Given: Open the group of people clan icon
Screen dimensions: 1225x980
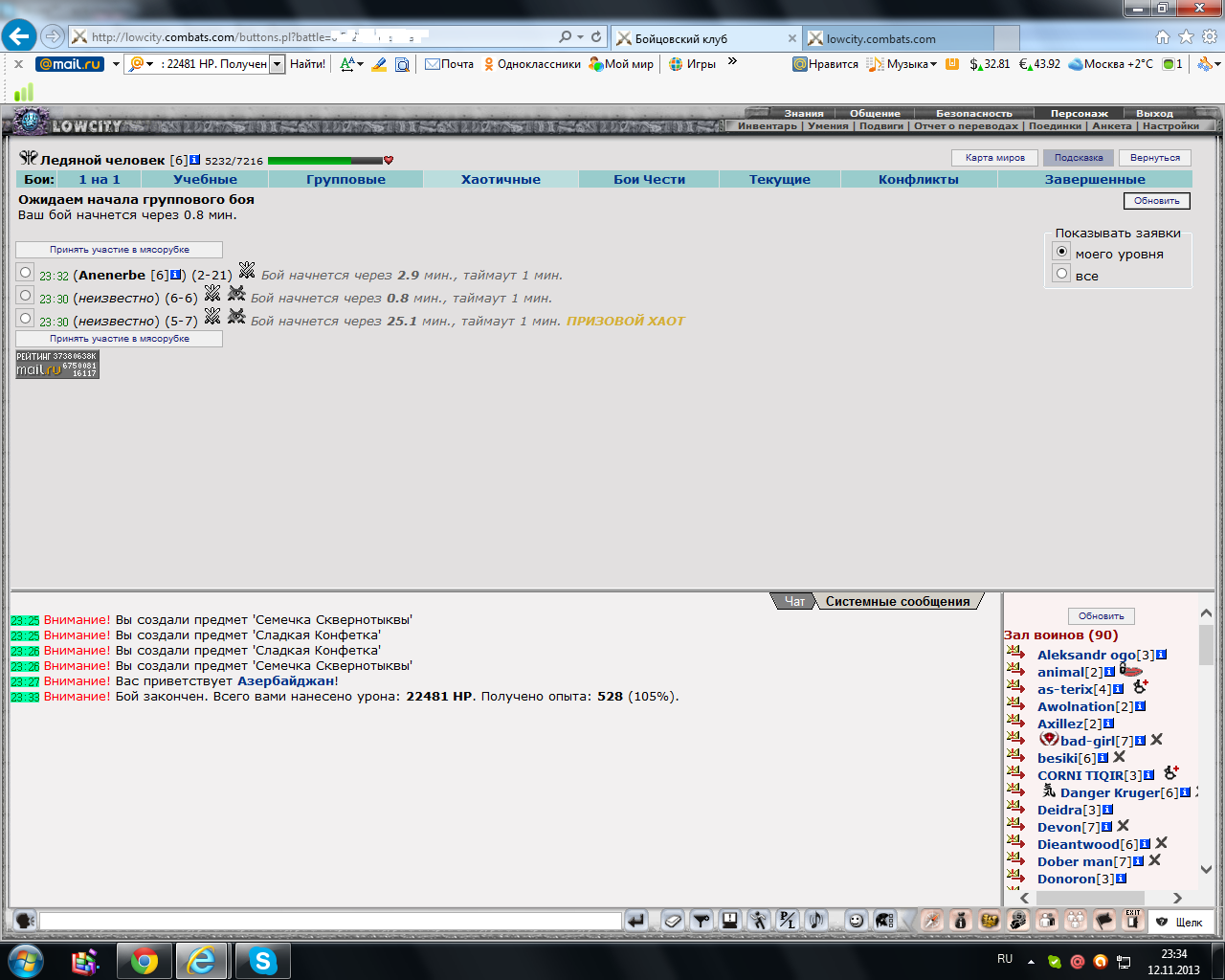Looking at the screenshot, I should click(x=1076, y=921).
